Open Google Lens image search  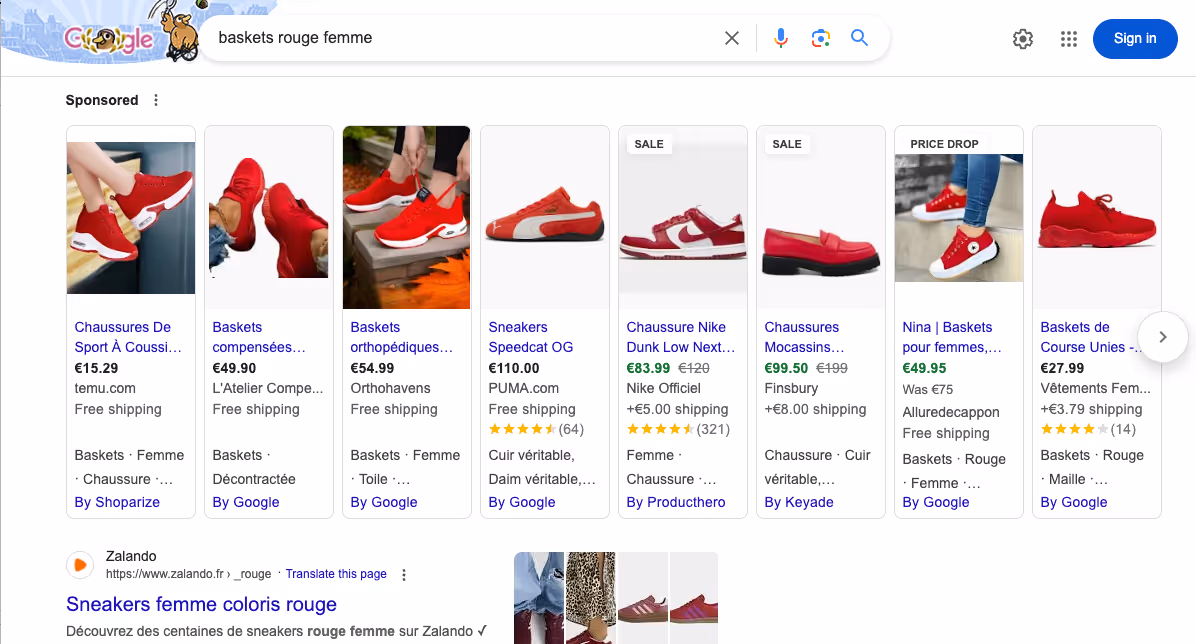(x=820, y=38)
